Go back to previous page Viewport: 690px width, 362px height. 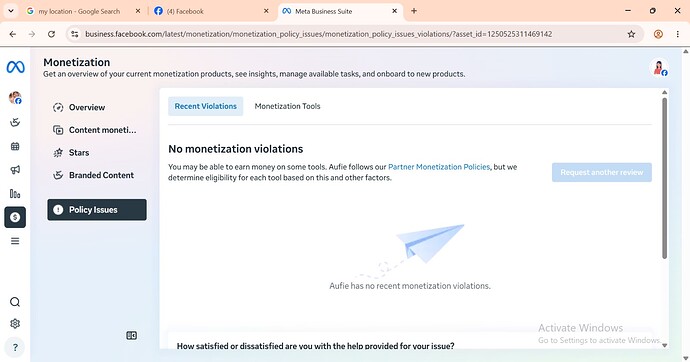click(13, 34)
